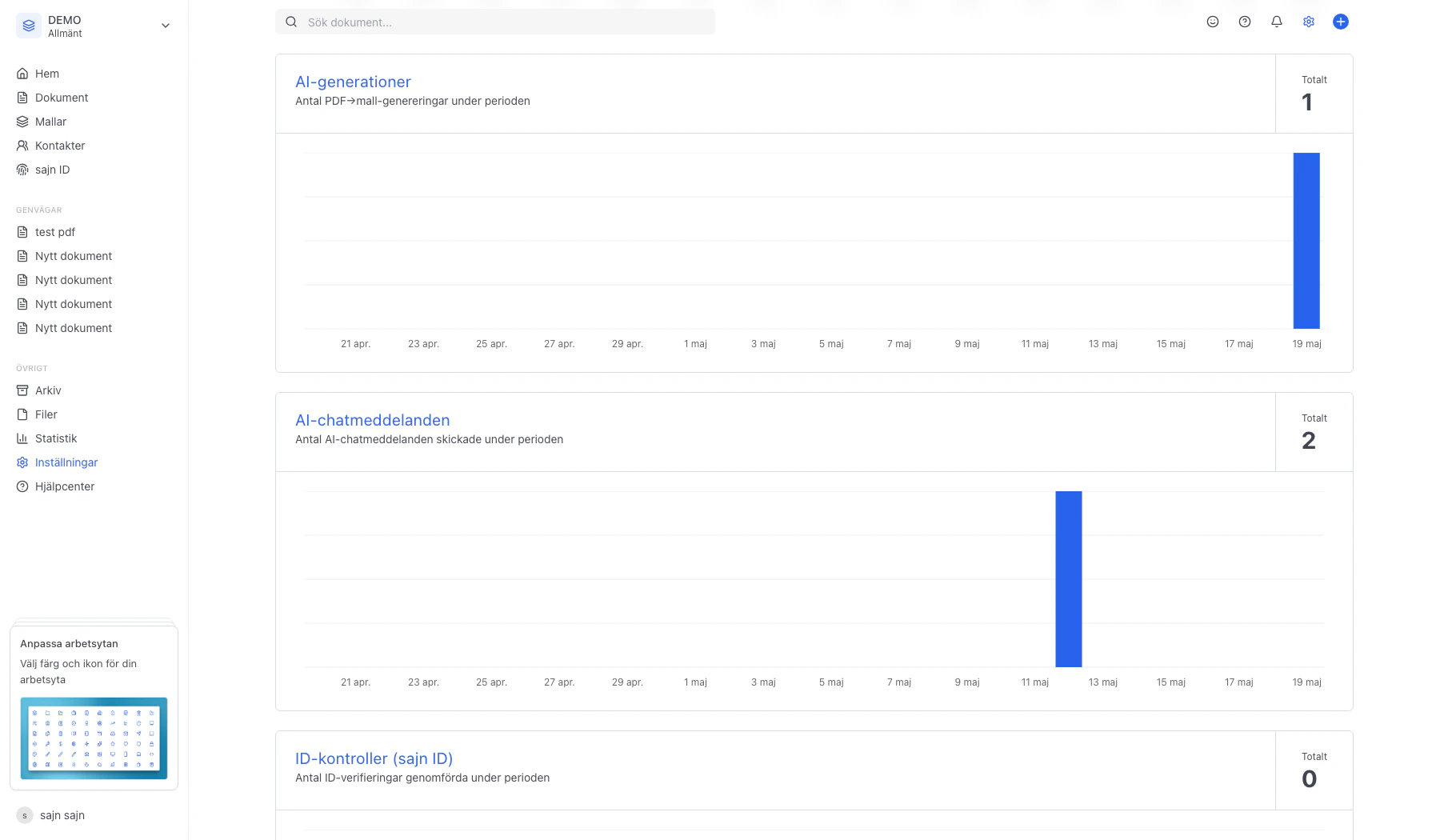Click the AI-chatmeddelanden bar near 12 maj
Screen dimensions: 1440x840
pyautogui.click(x=1069, y=579)
